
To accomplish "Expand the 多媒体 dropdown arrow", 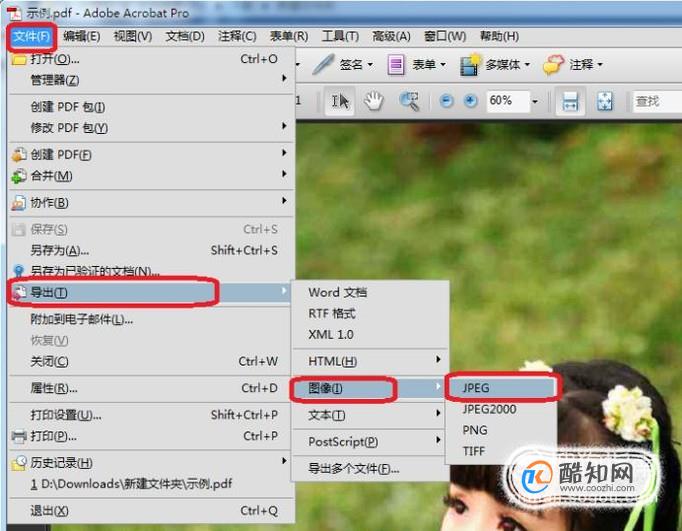I will pos(527,65).
